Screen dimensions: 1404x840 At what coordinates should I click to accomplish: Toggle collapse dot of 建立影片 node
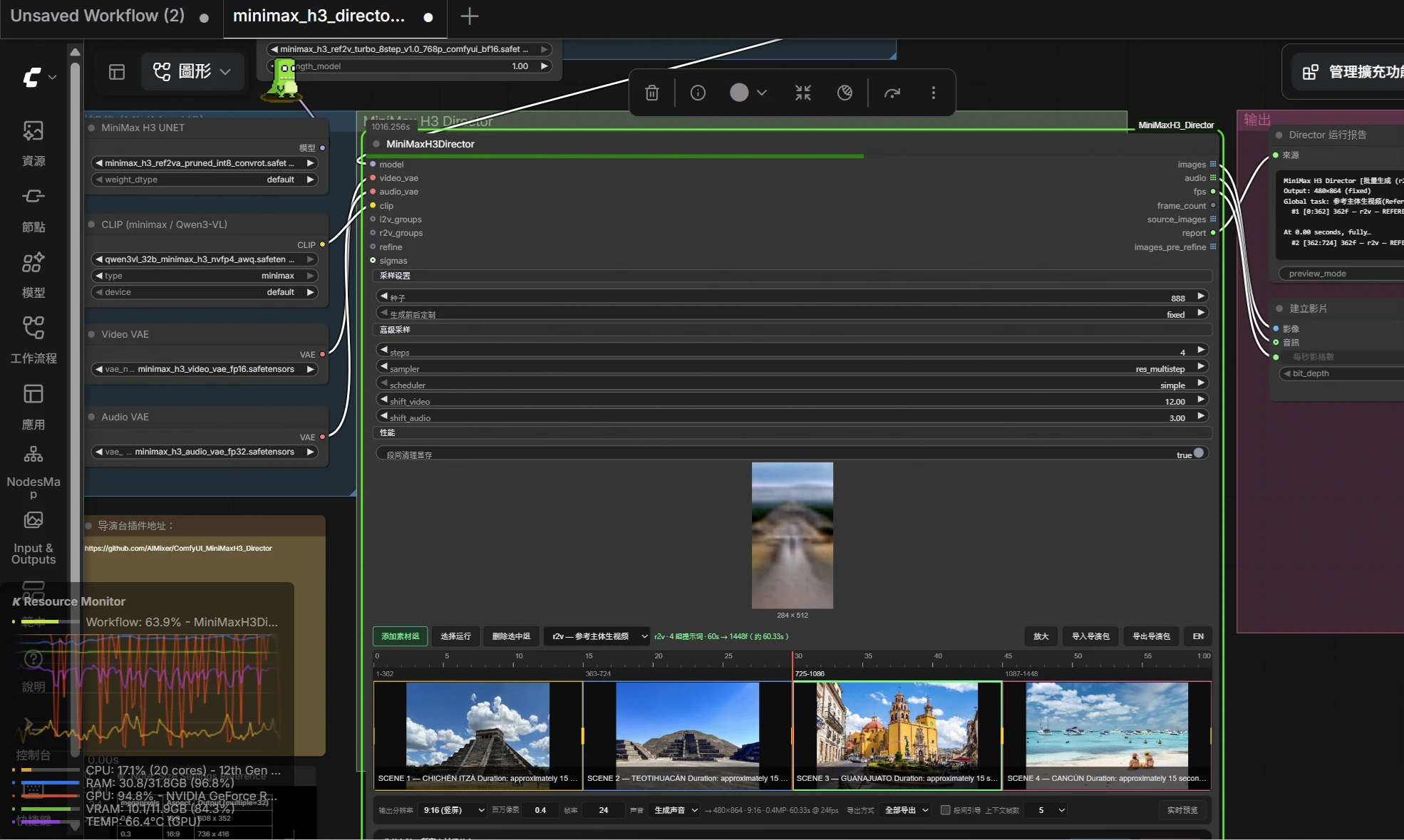1279,308
